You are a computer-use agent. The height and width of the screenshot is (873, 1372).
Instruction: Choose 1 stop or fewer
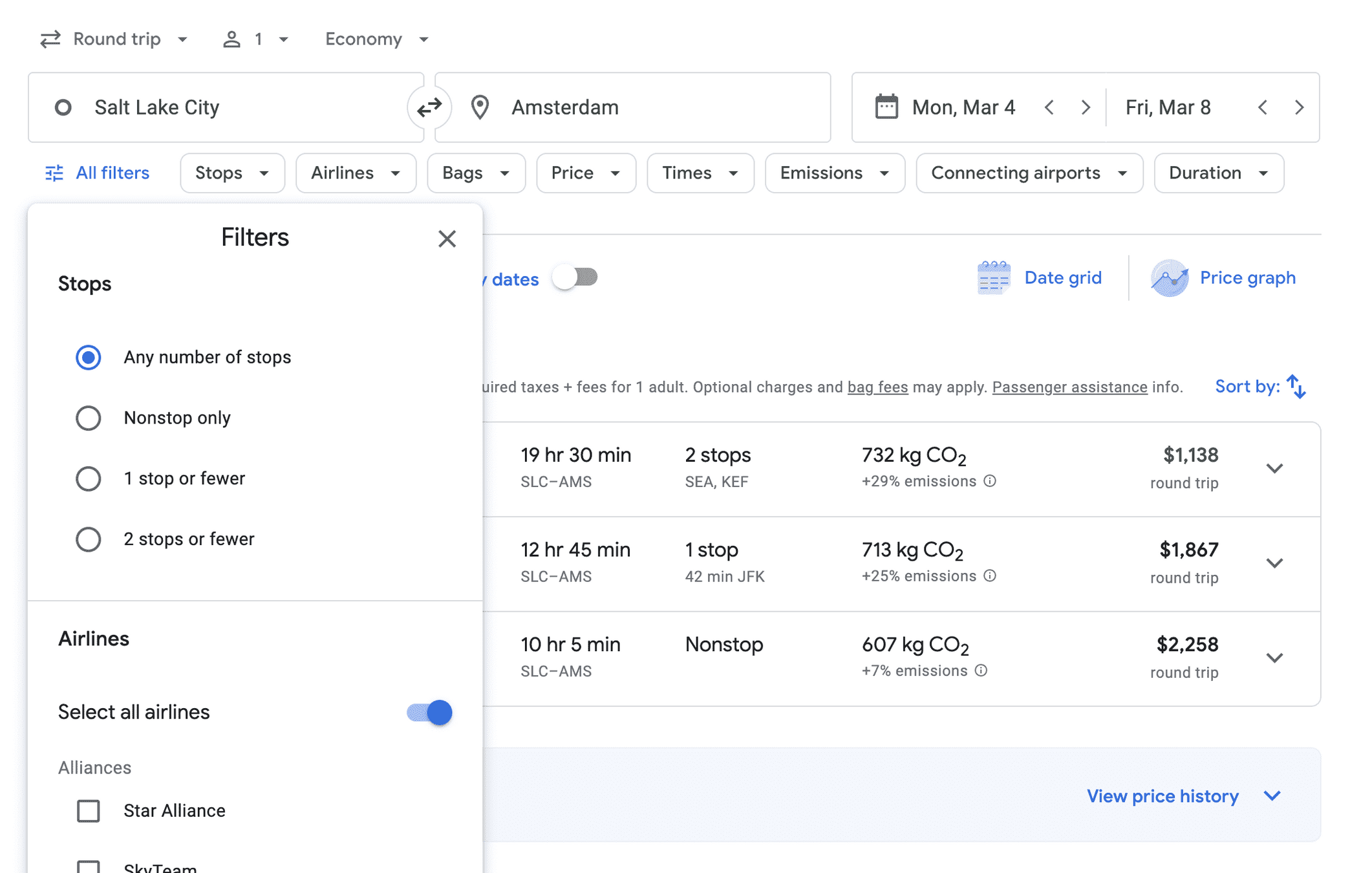click(x=89, y=479)
